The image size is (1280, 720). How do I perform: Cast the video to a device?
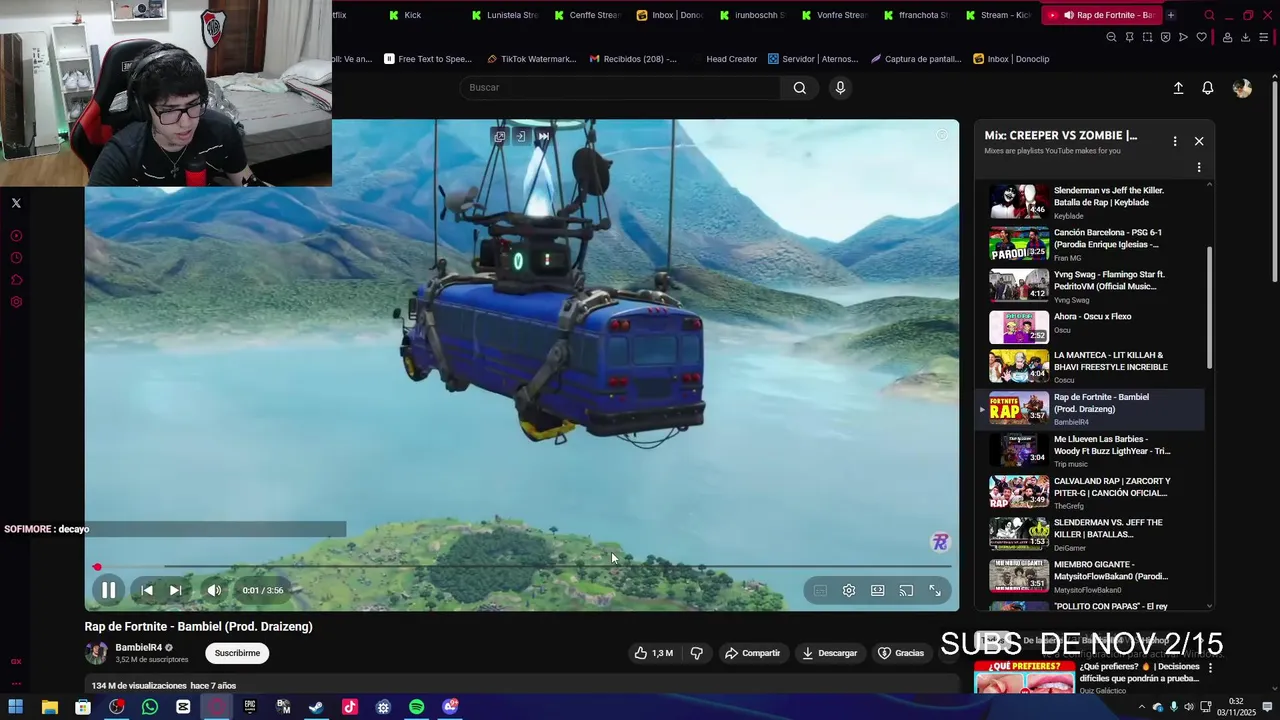click(x=906, y=590)
